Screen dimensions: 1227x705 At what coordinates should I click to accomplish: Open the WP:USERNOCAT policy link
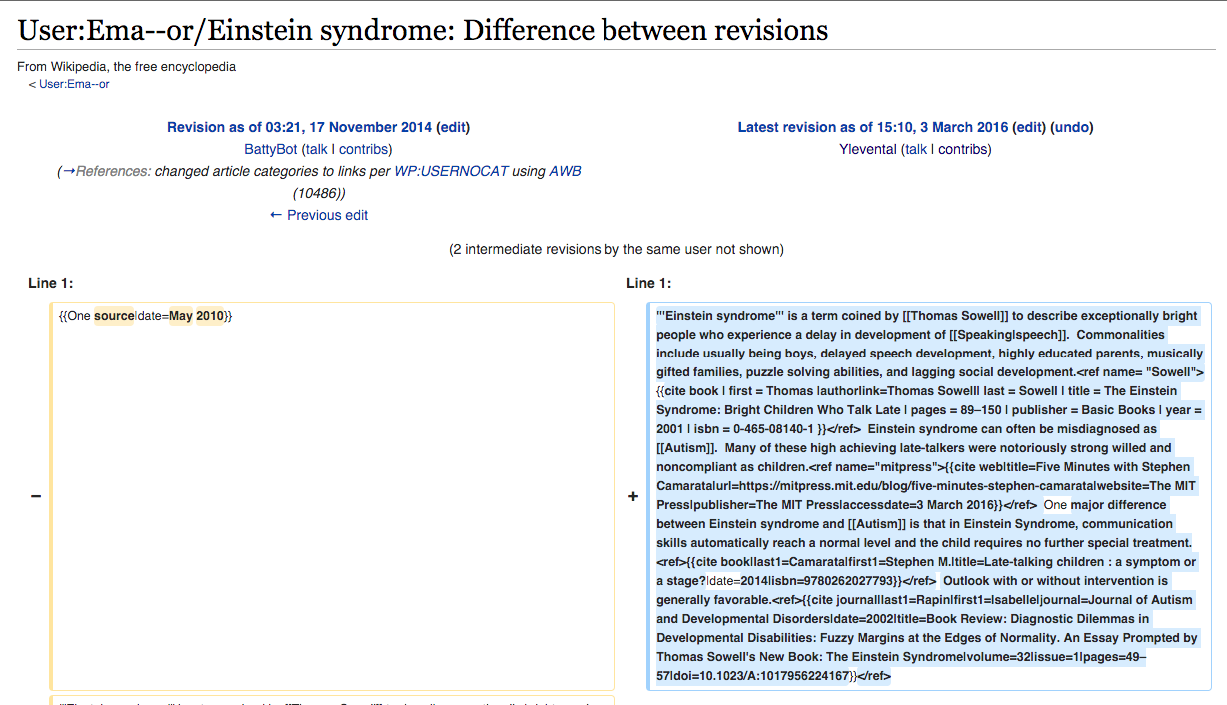coord(451,171)
